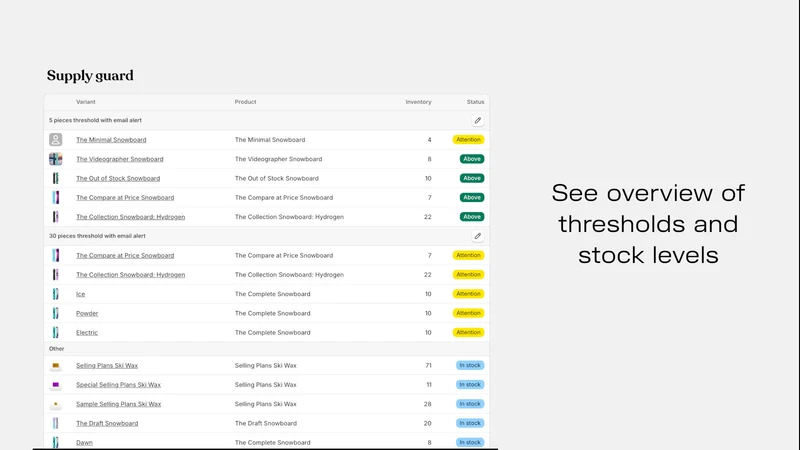800x450 pixels.
Task: Open the Dawn variant link
Action: click(85, 443)
